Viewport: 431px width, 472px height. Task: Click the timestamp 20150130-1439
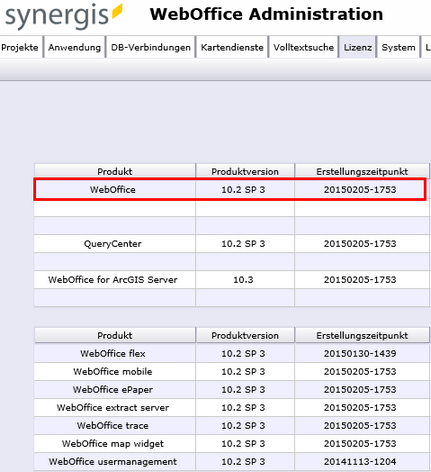362,353
